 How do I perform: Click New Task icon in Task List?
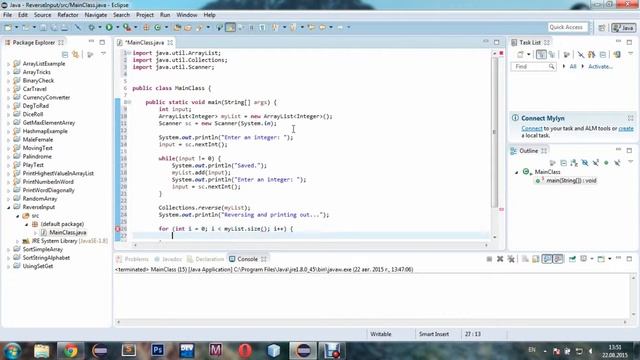click(x=520, y=54)
